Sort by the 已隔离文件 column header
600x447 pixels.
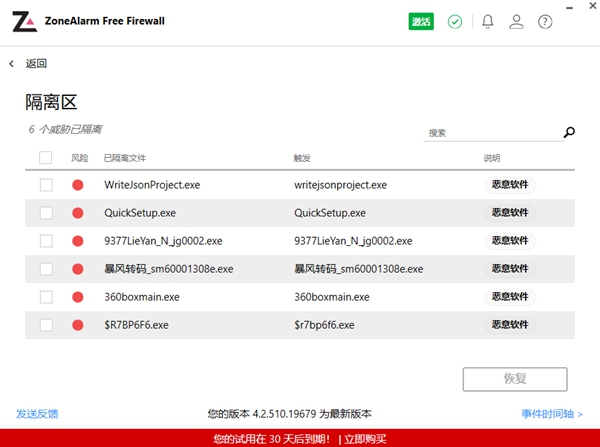125,158
